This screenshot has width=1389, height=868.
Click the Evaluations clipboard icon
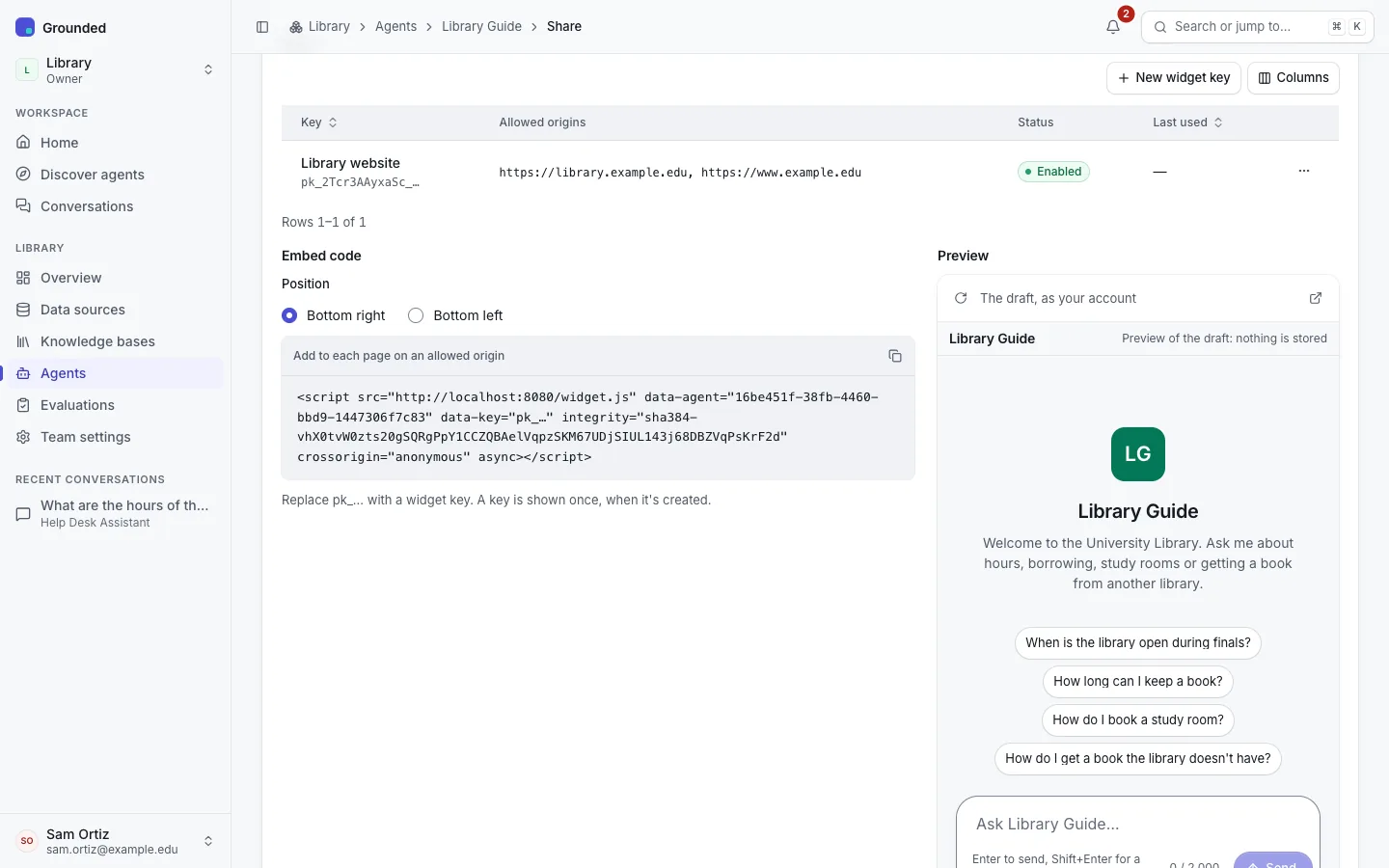[23, 405]
